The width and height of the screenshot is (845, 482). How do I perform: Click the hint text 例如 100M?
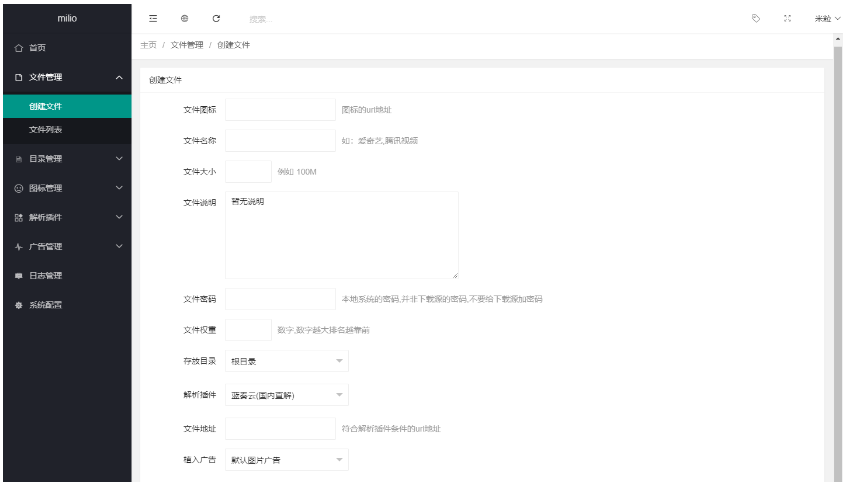pyautogui.click(x=297, y=172)
